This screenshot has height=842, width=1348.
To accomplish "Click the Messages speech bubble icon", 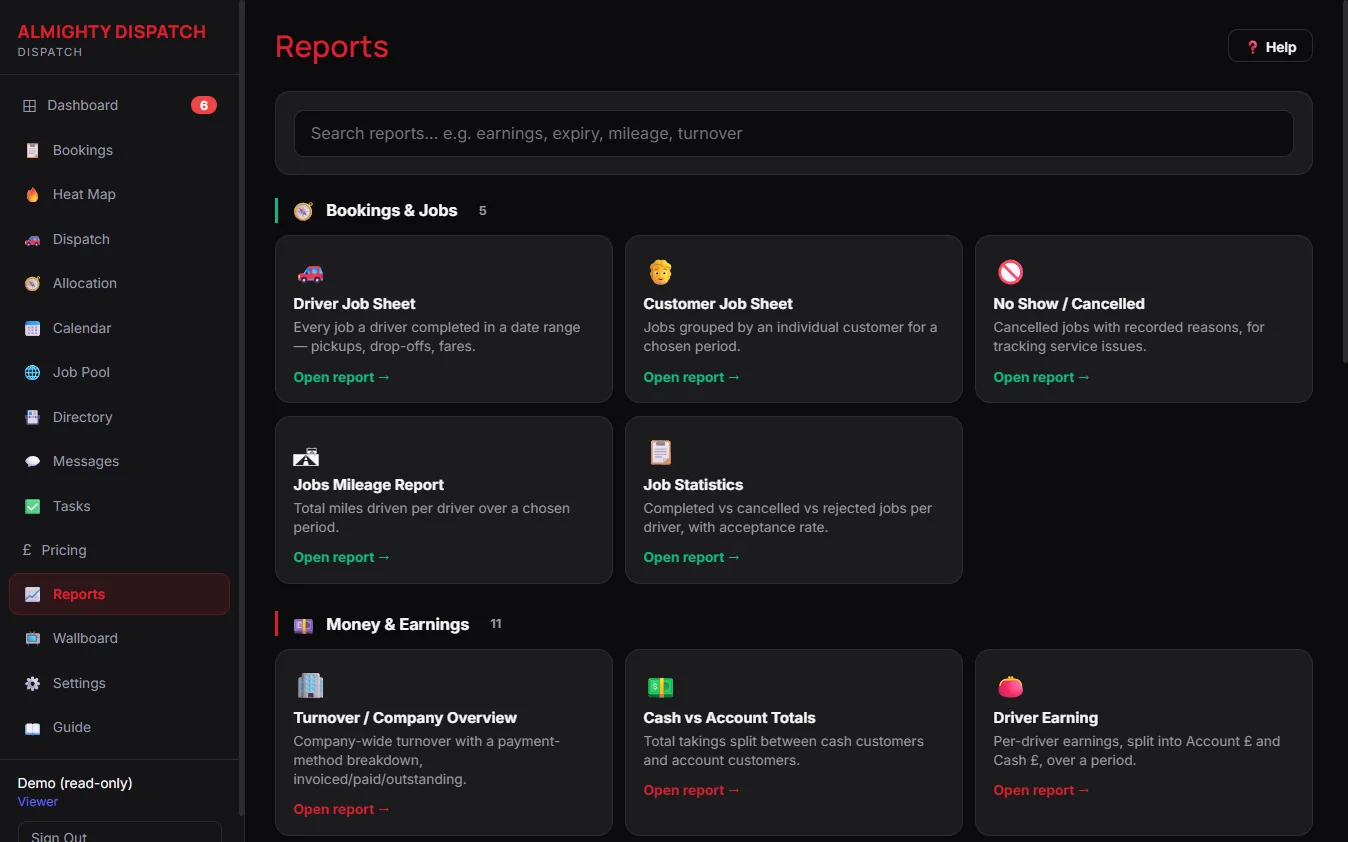I will coord(33,462).
